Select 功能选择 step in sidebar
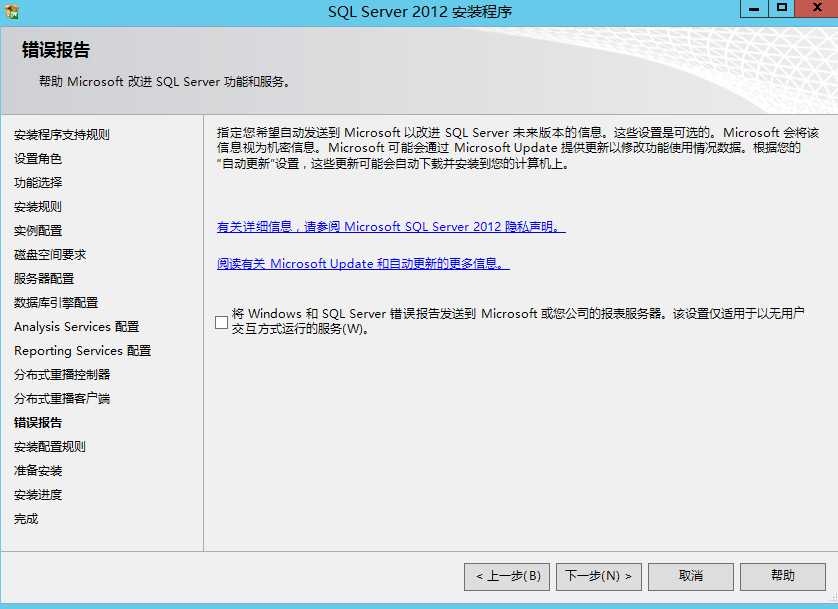The width and height of the screenshot is (838, 609). tap(38, 183)
